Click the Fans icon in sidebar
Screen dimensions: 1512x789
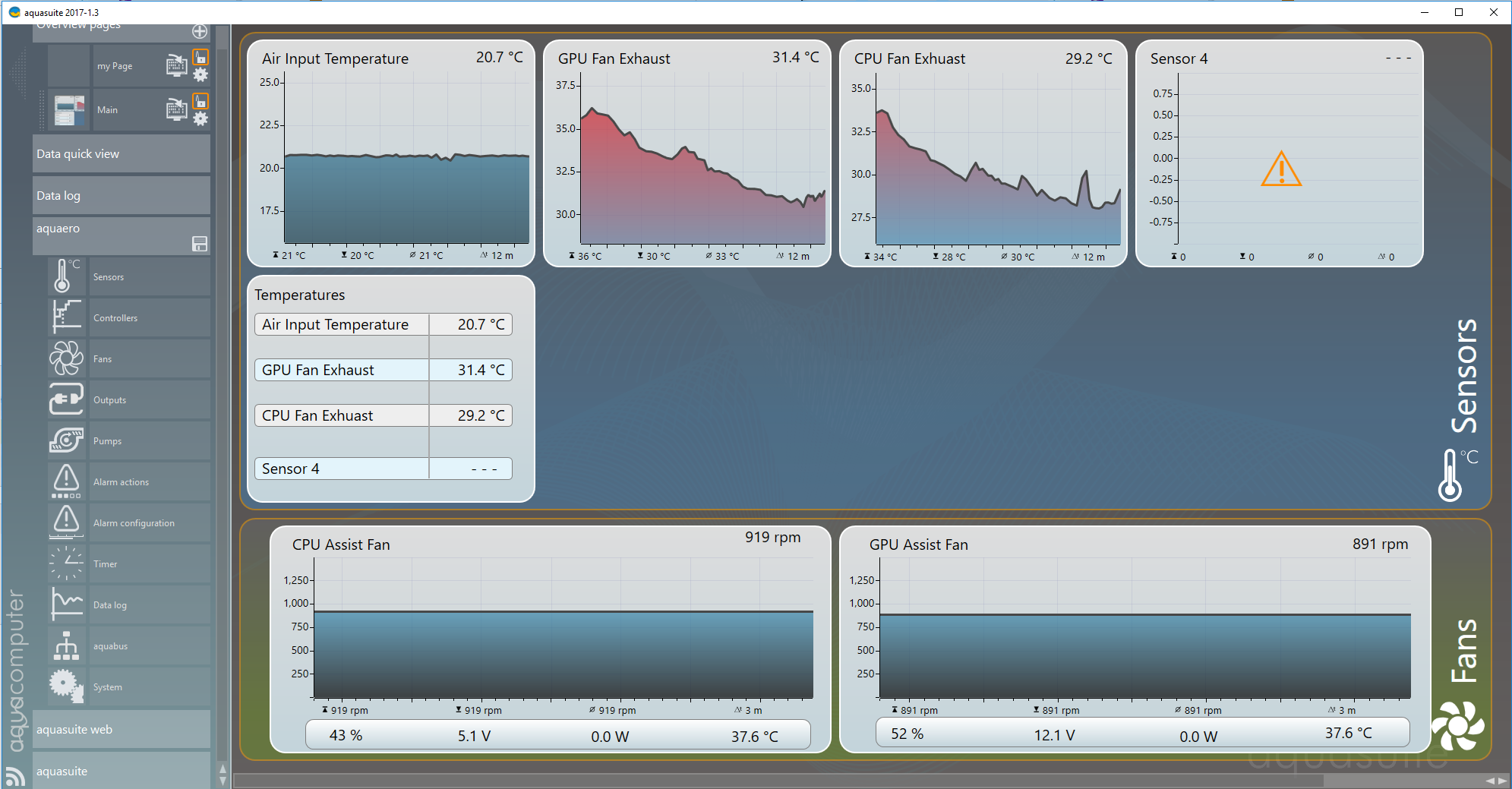coord(67,358)
